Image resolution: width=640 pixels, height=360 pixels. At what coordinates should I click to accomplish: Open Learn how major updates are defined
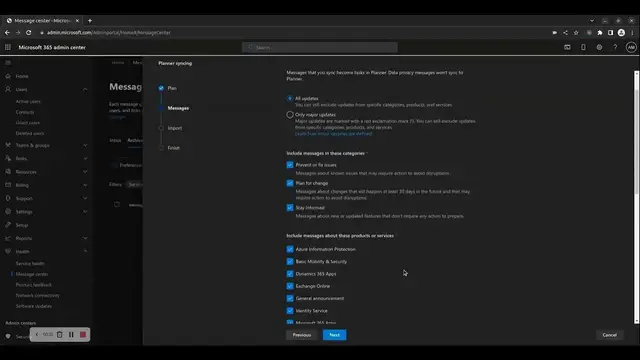333,134
